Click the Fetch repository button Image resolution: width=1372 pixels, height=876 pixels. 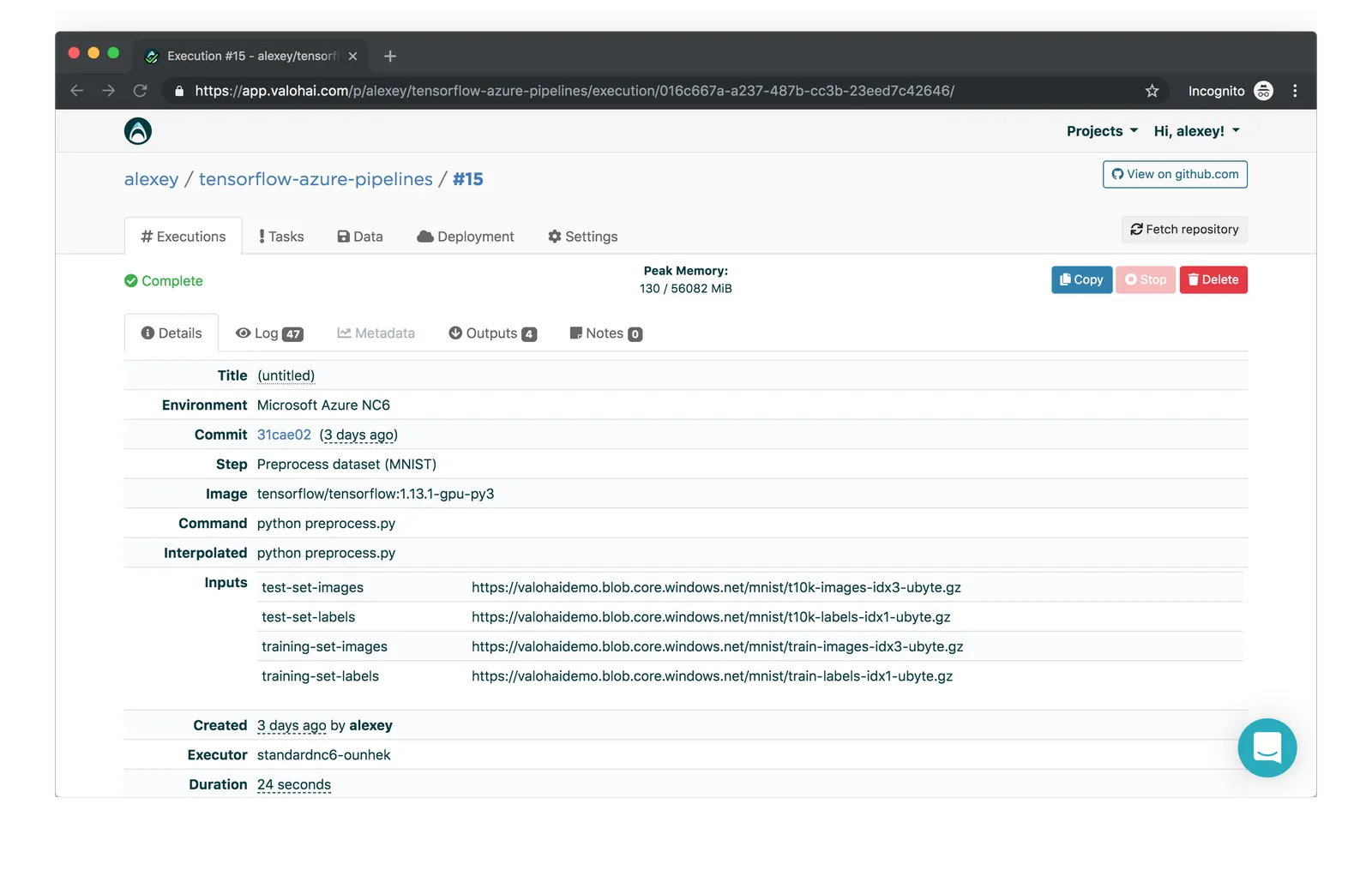[x=1184, y=229]
